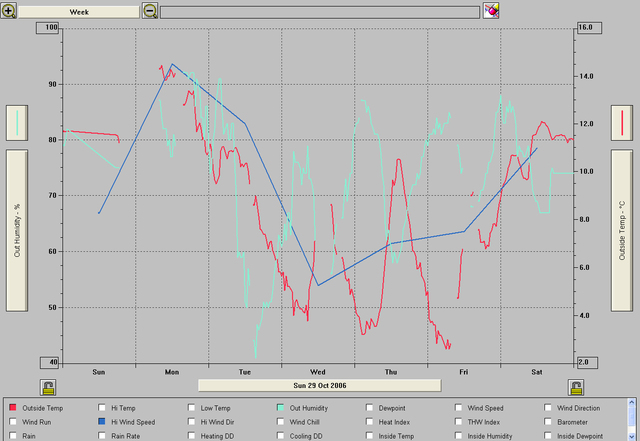Click the zoom out magnifier icon
This screenshot has width=640, height=441.
(150, 11)
